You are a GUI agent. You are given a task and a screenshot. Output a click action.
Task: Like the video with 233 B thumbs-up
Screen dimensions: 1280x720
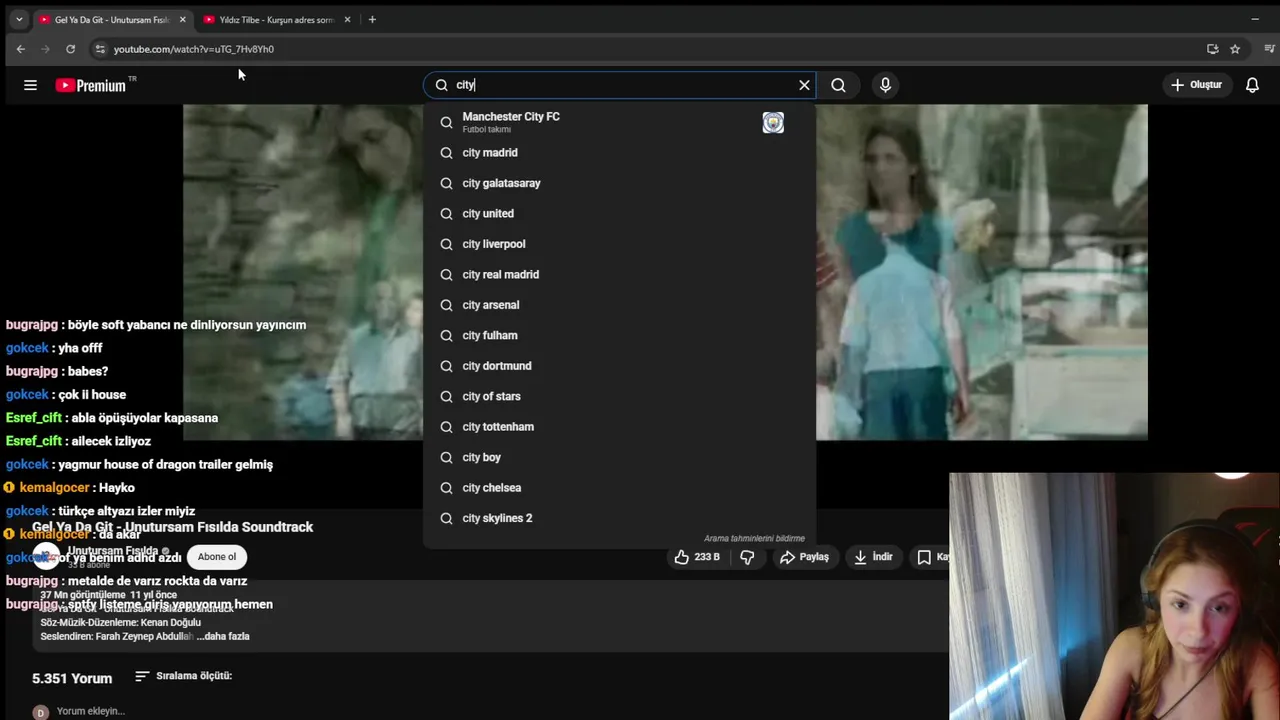coord(697,557)
